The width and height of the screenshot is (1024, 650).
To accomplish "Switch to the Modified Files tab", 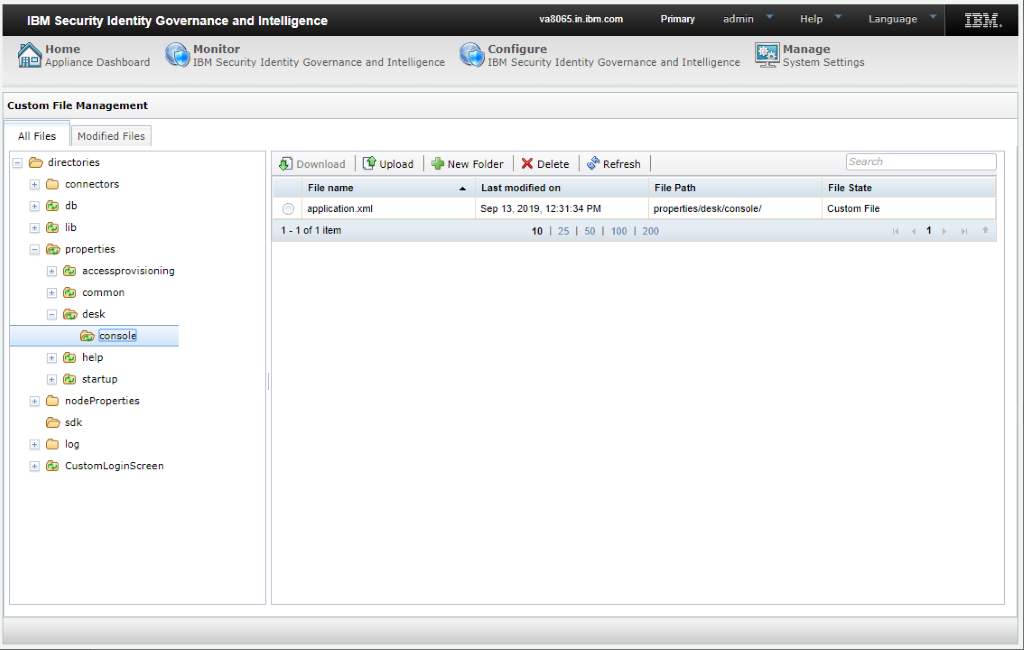I will pyautogui.click(x=111, y=136).
